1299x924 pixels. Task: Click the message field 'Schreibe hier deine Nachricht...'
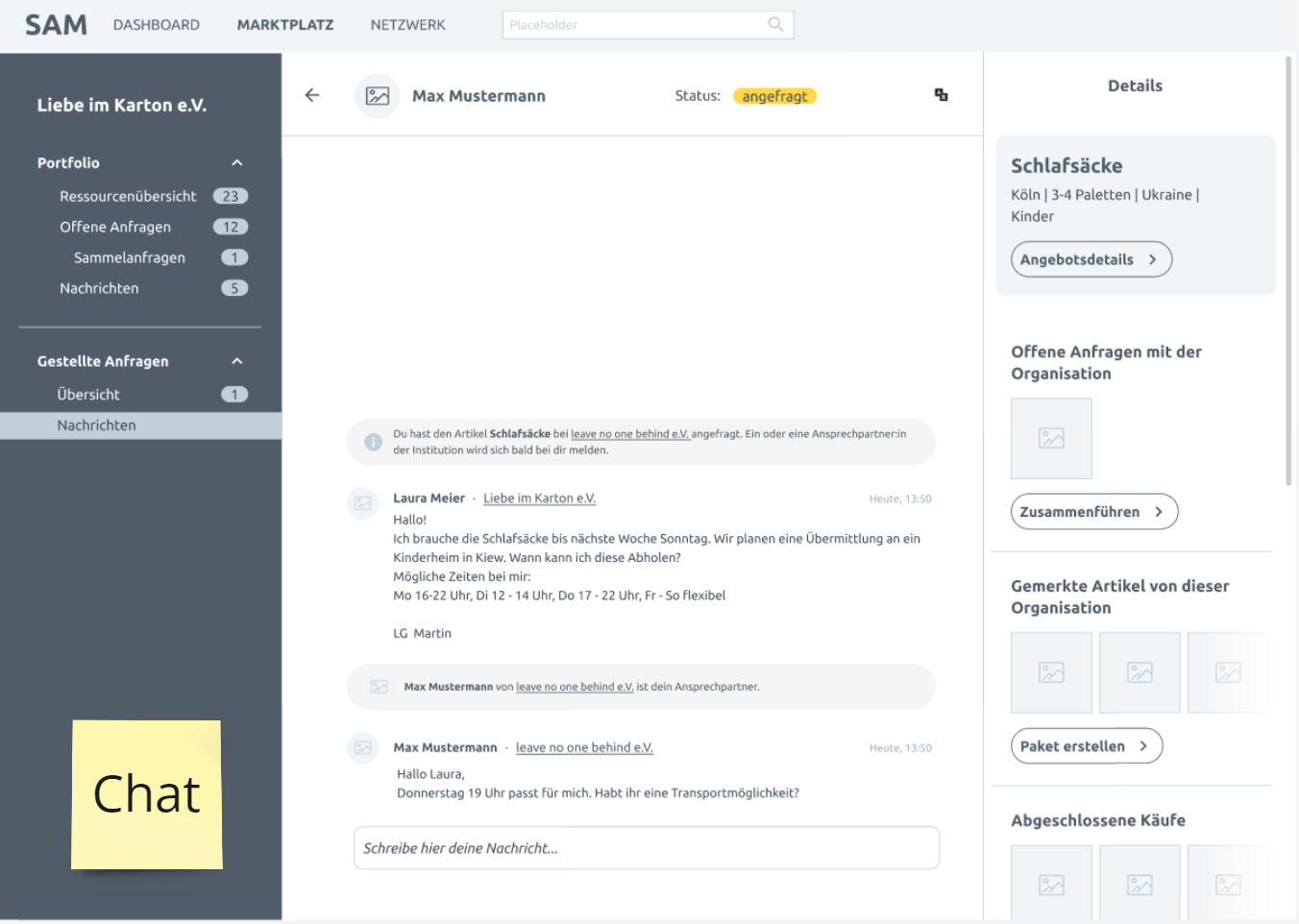(x=647, y=848)
